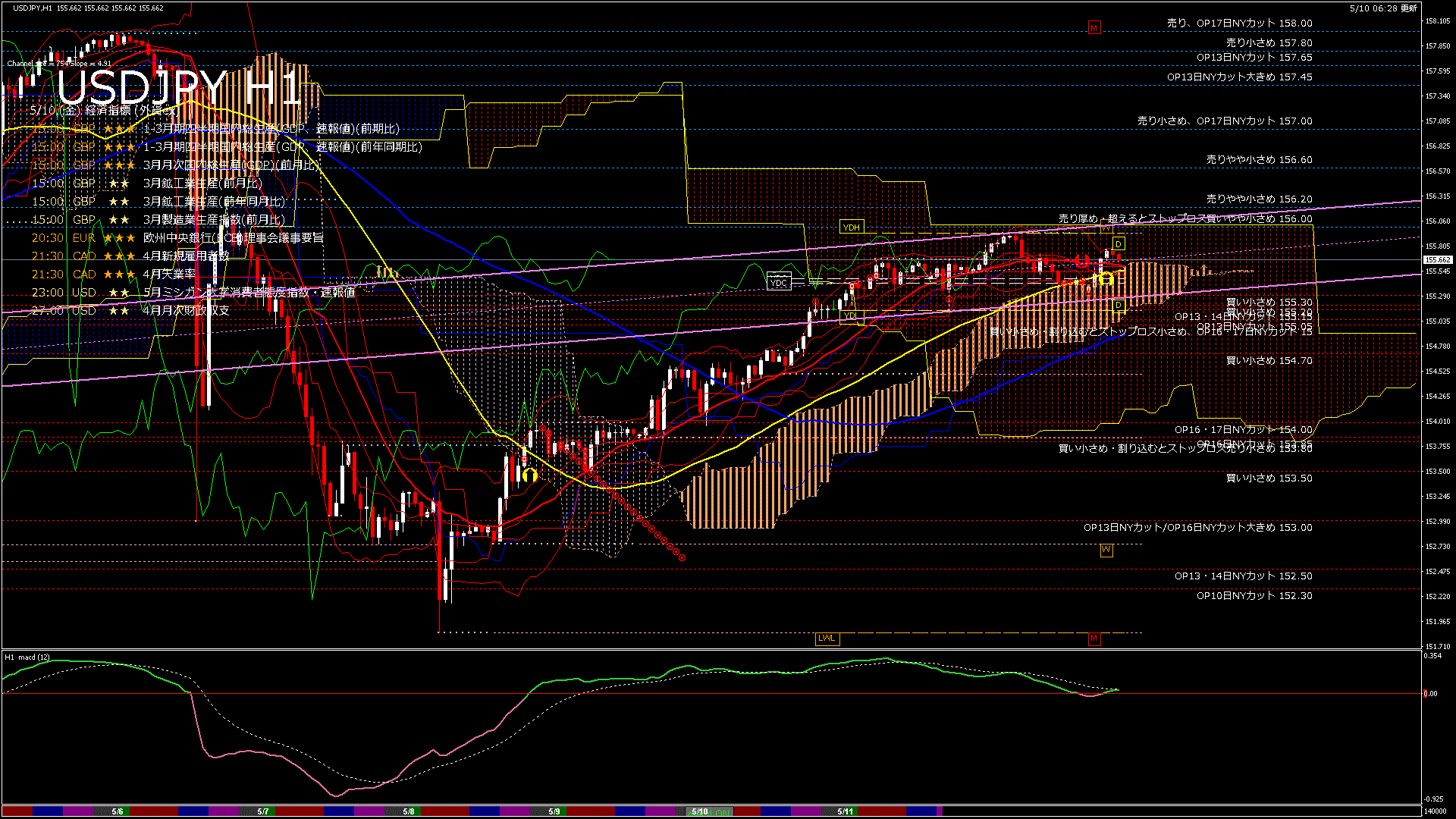Select the 5/6 date on the time axis
This screenshot has height=819, width=1456.
click(x=118, y=811)
